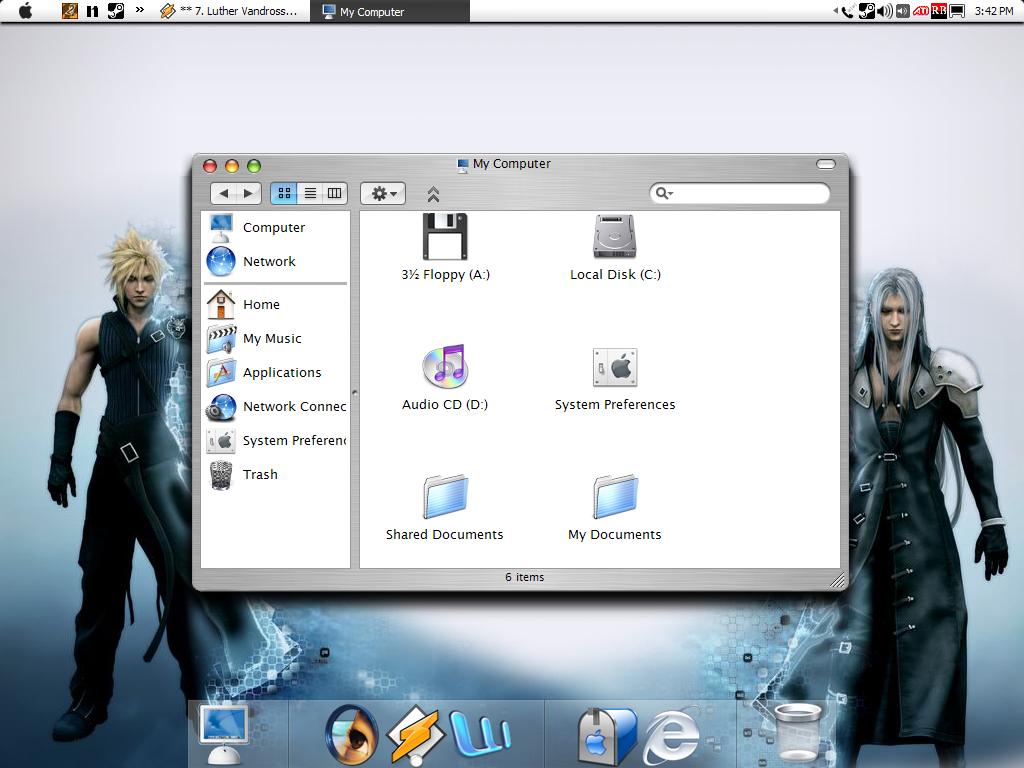Open Network Connections in the sidebar
Viewport: 1024px width, 768px height.
pos(275,406)
